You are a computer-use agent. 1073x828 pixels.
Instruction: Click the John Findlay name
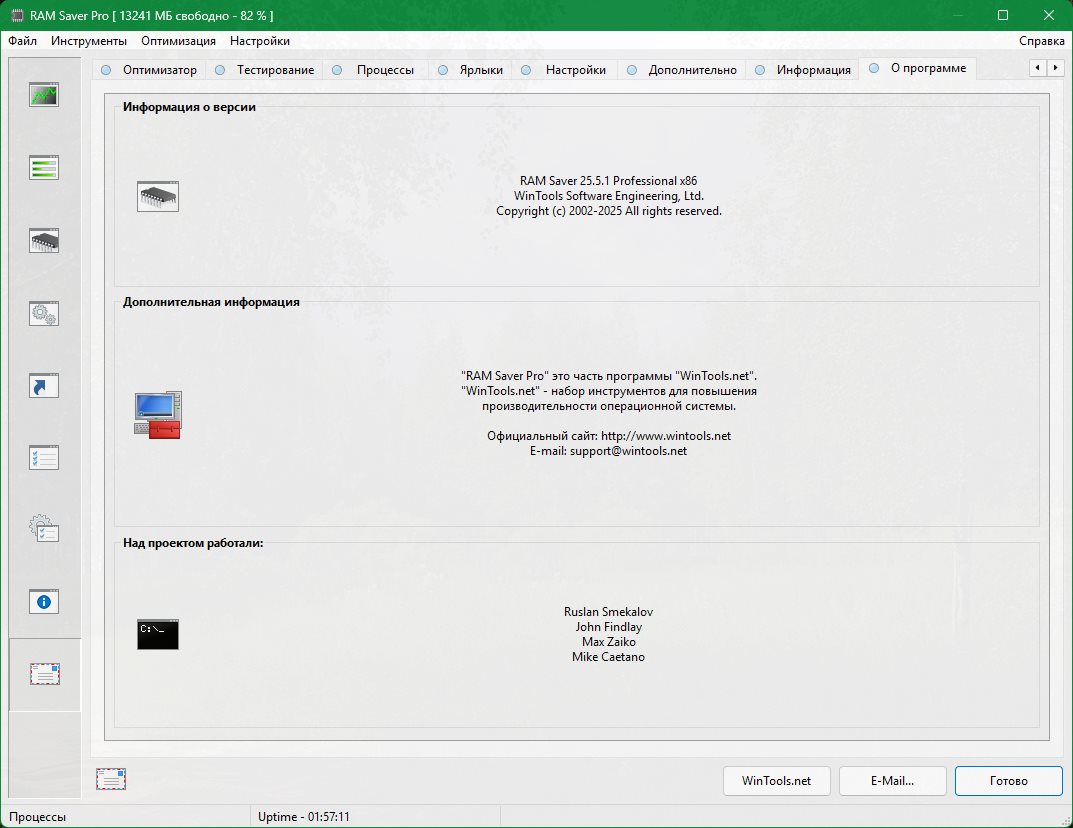608,627
